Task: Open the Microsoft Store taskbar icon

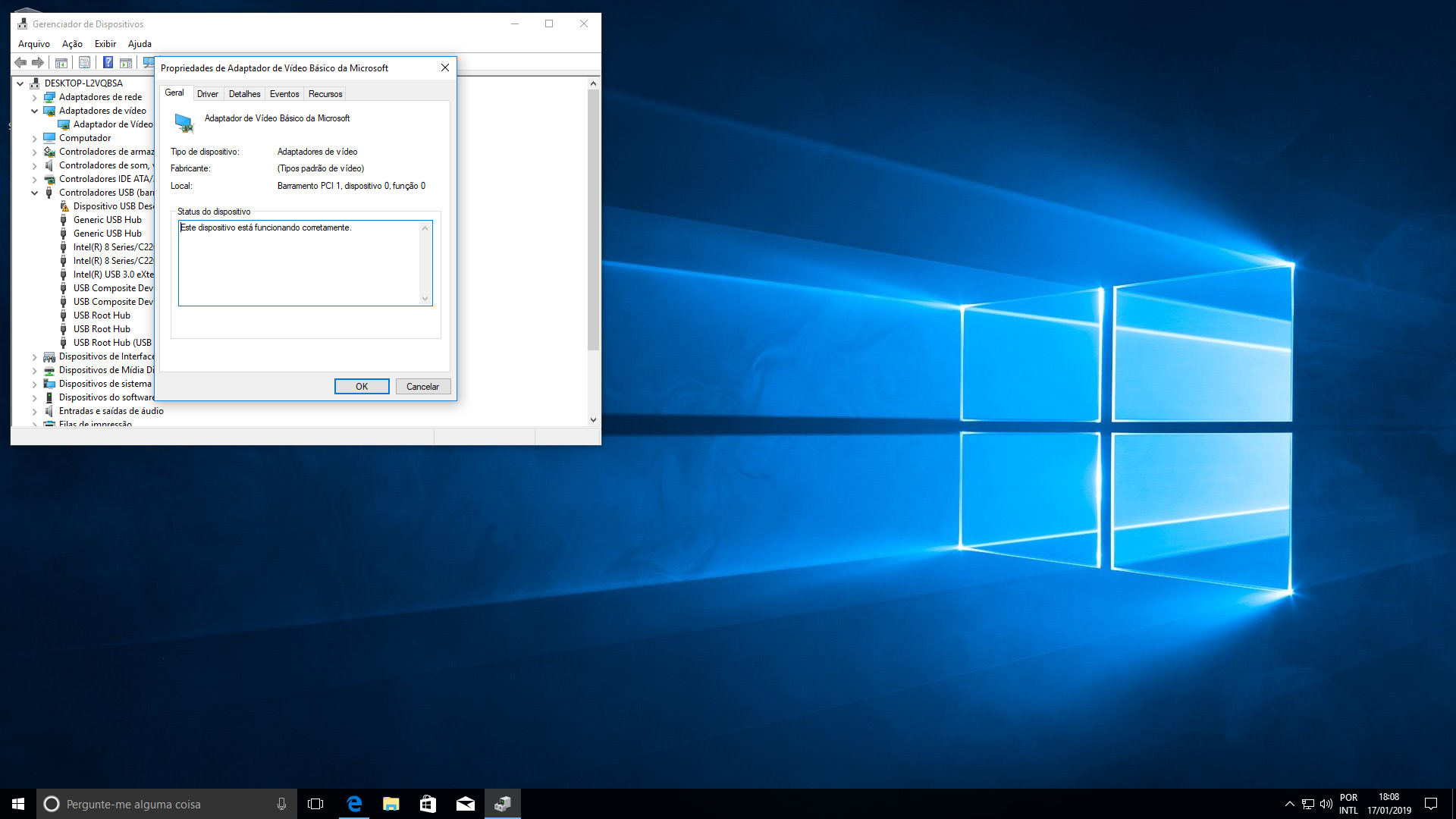Action: pyautogui.click(x=428, y=804)
